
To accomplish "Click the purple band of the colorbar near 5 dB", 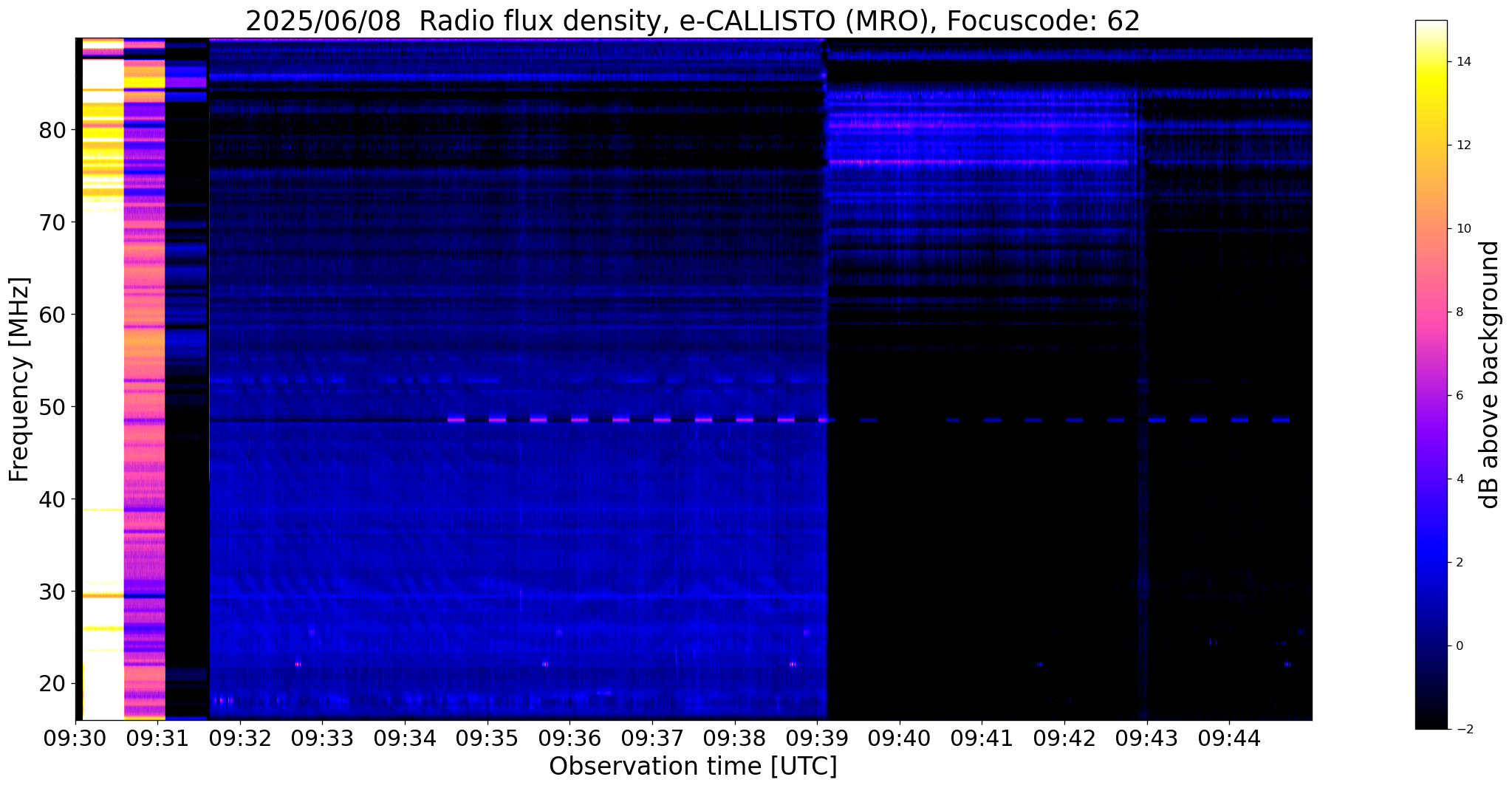I will 1431,438.
